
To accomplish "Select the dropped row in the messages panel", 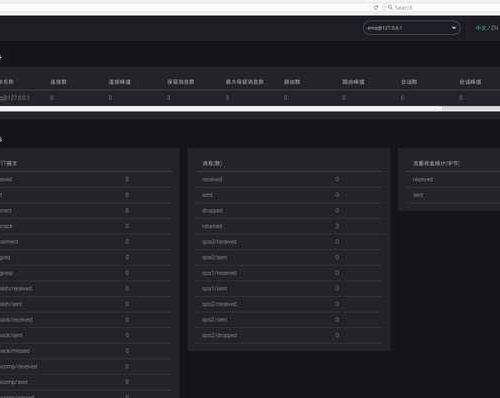I will [289, 211].
